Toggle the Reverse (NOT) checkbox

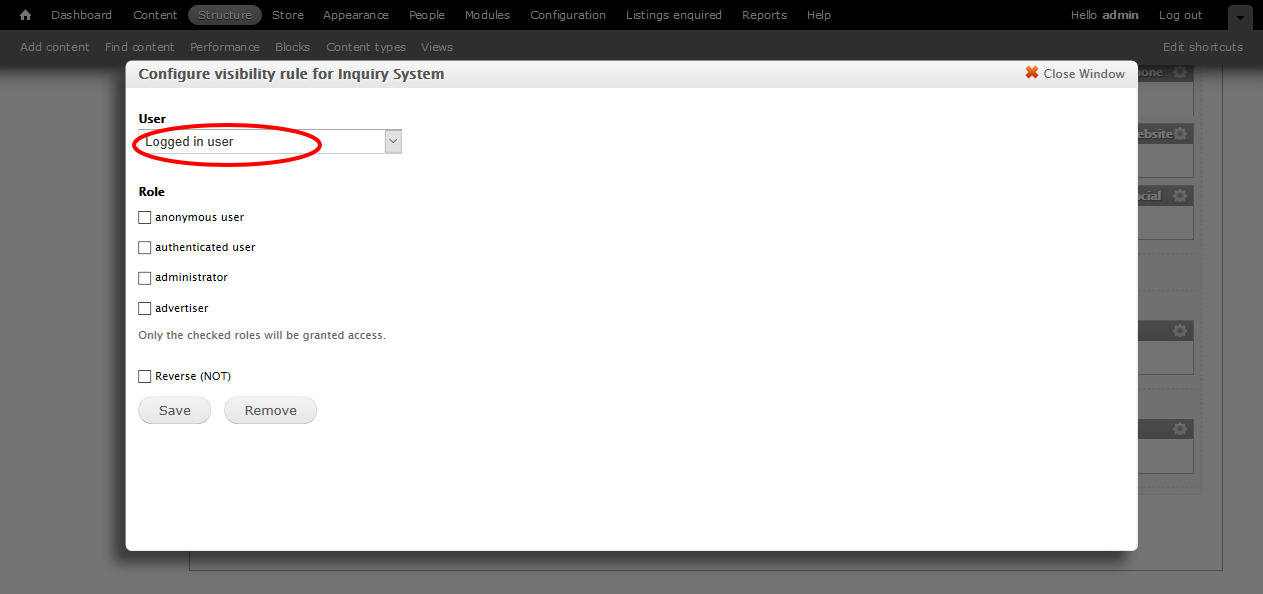pos(145,377)
